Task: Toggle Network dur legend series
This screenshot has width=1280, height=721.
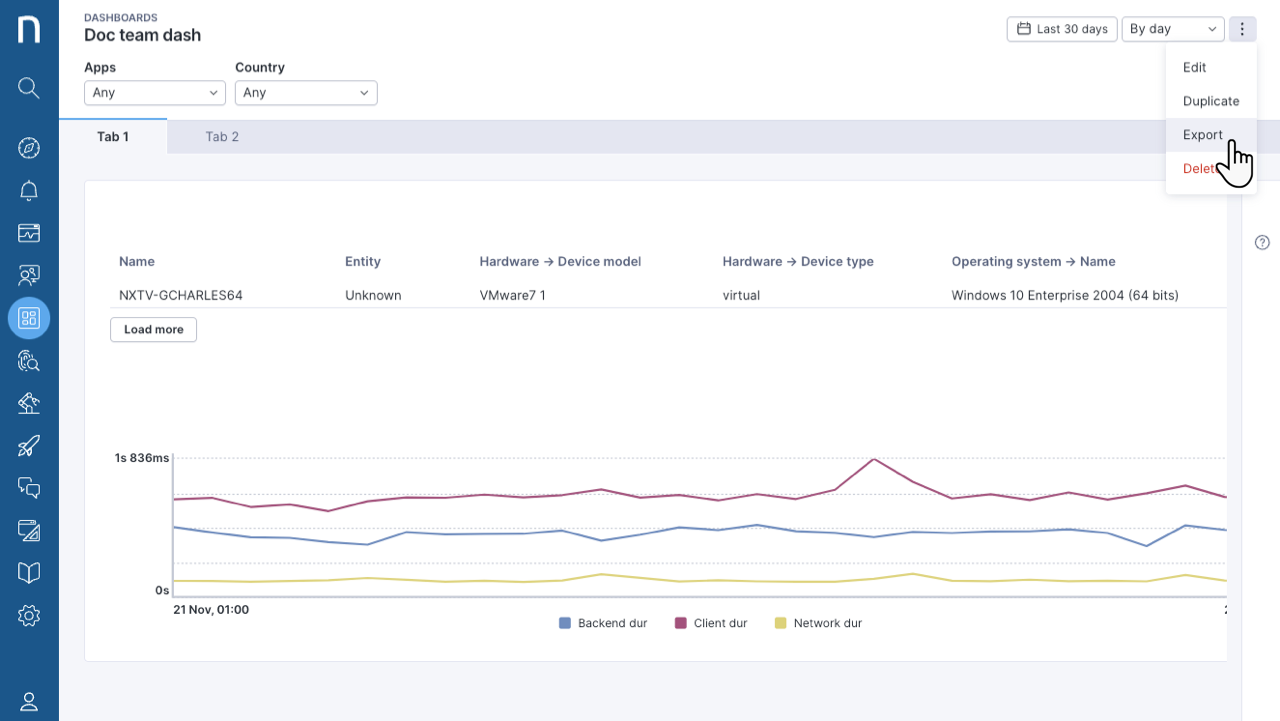Action: [818, 623]
